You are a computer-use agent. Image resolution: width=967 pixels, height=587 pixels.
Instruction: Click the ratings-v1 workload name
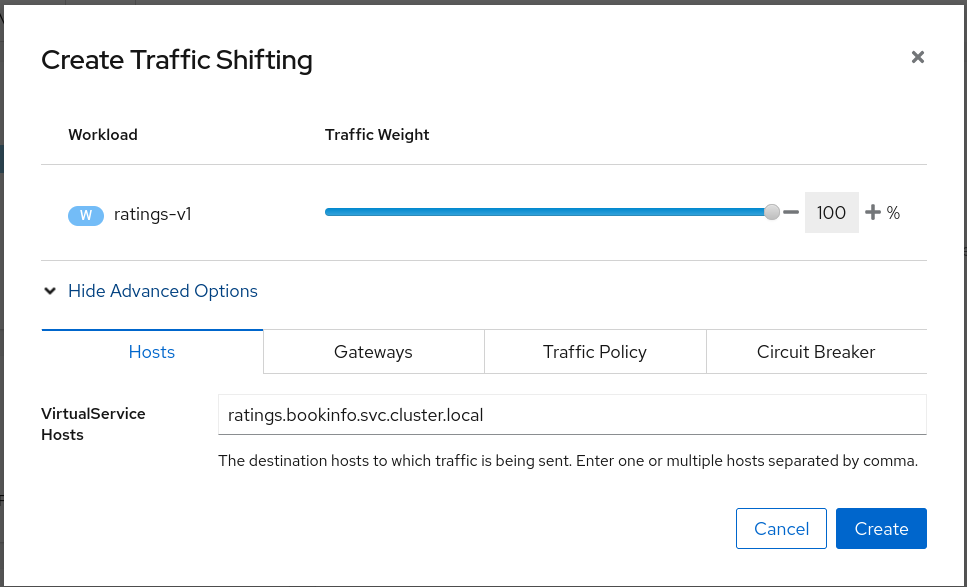pos(152,214)
